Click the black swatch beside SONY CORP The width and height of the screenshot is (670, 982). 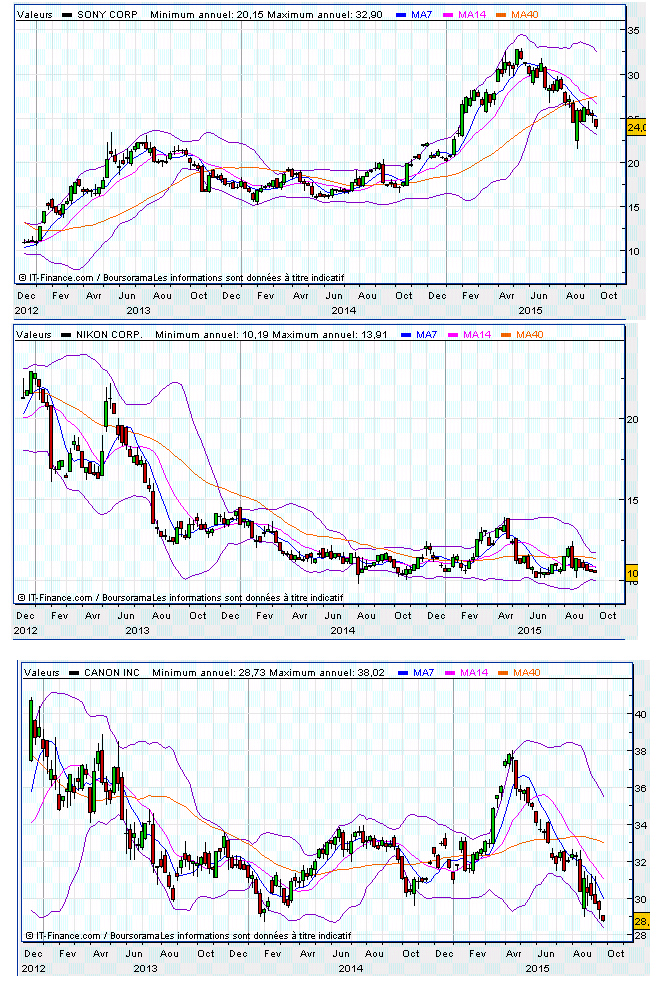(x=66, y=15)
